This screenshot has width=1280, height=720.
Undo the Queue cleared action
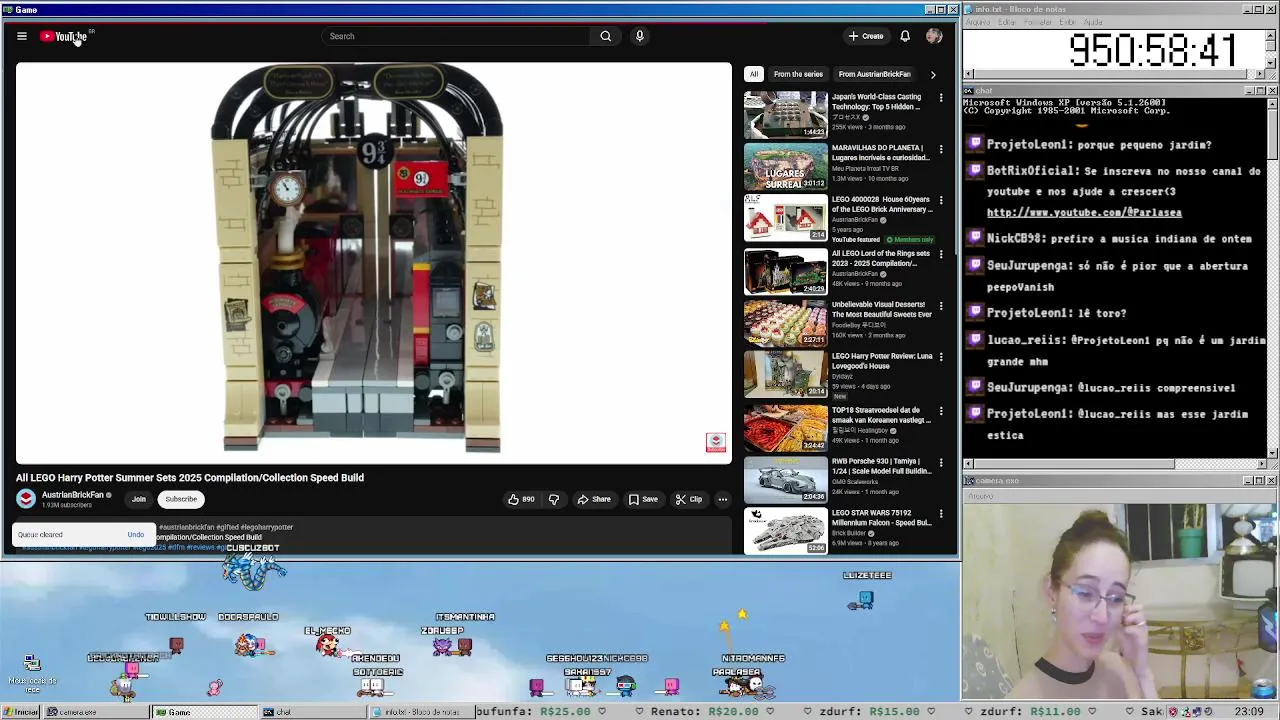135,535
